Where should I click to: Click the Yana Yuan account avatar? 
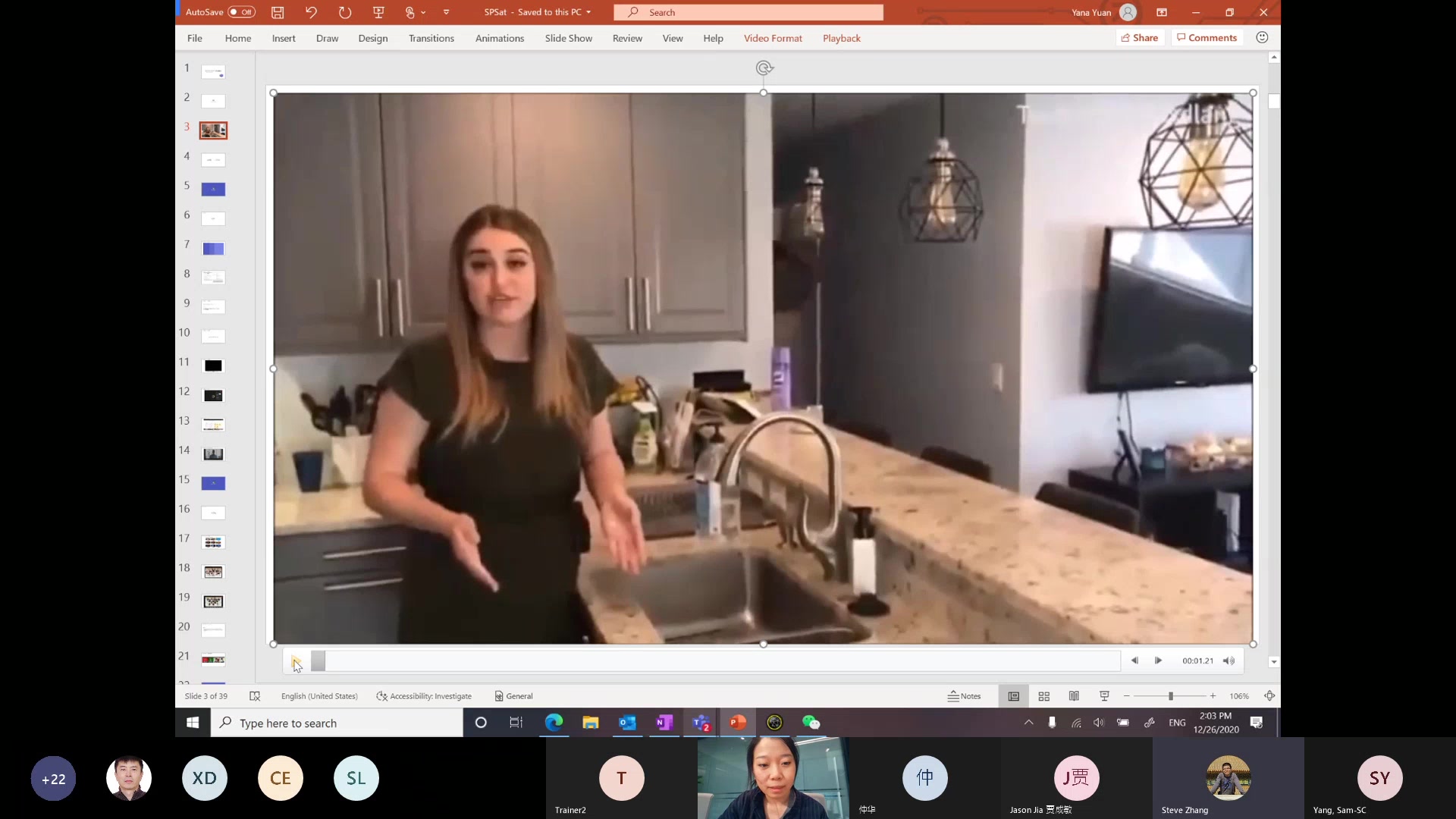(x=1128, y=12)
